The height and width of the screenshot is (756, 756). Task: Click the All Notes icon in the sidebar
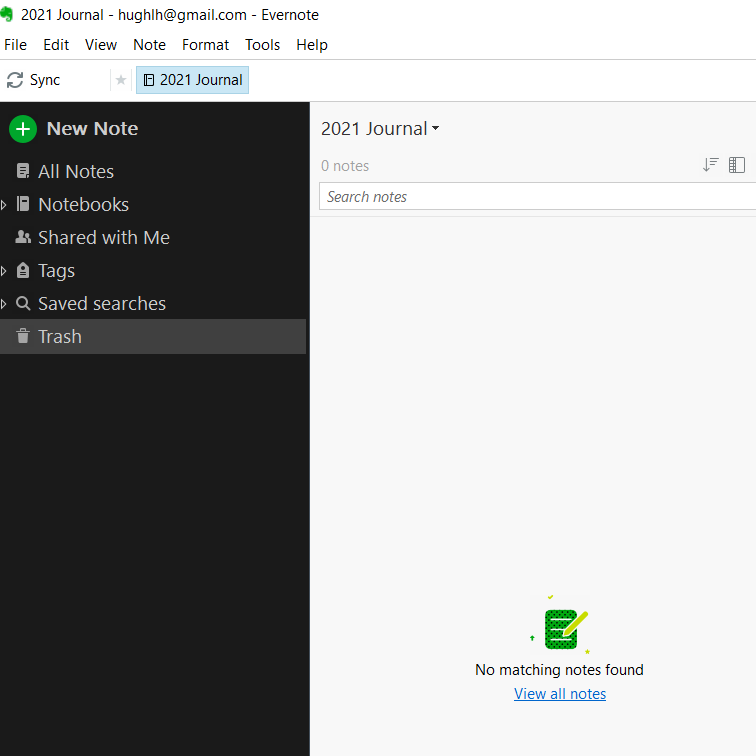23,172
